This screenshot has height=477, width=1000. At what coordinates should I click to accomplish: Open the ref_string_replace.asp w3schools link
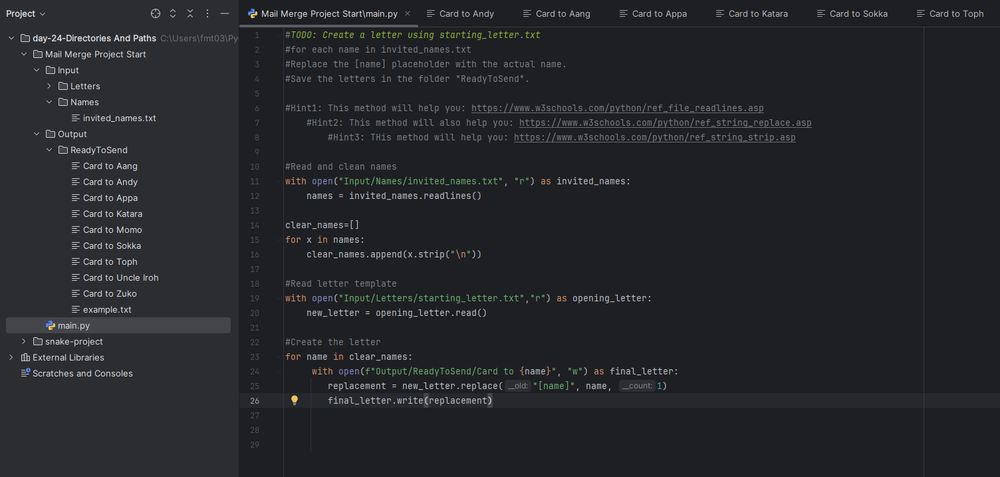[x=665, y=122]
